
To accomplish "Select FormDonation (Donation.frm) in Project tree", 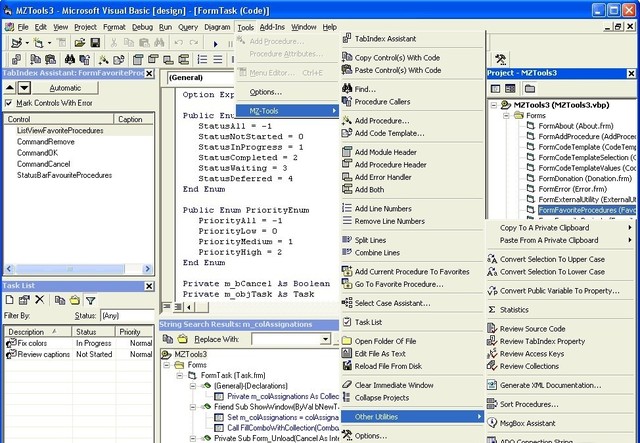I will coord(585,178).
